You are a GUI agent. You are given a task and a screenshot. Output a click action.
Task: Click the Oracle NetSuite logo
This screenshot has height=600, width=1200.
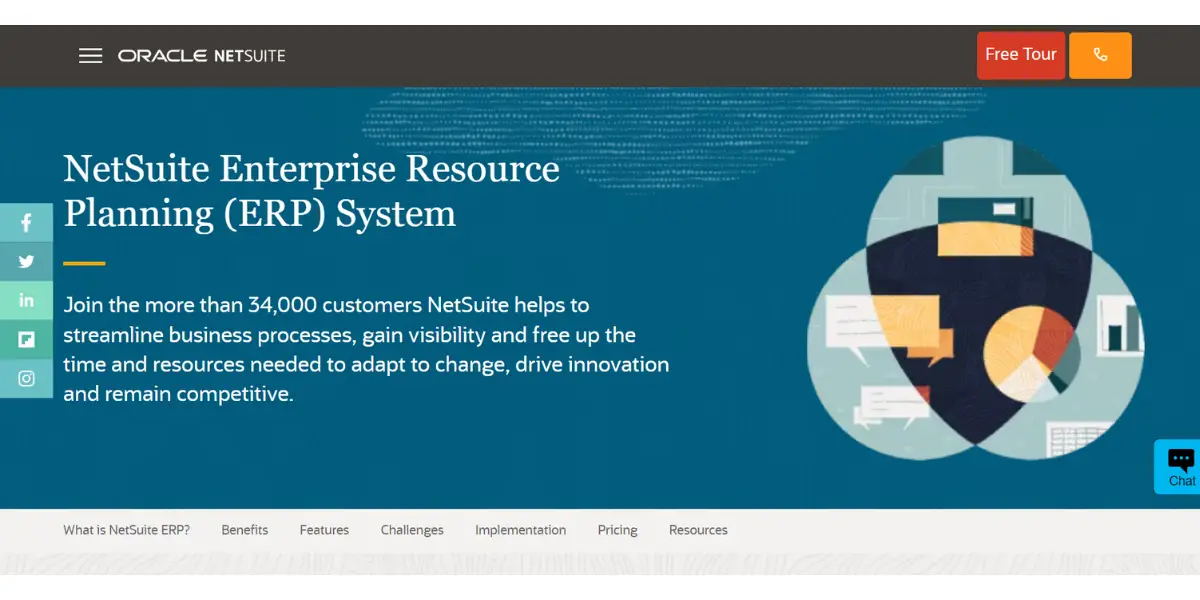click(x=202, y=56)
